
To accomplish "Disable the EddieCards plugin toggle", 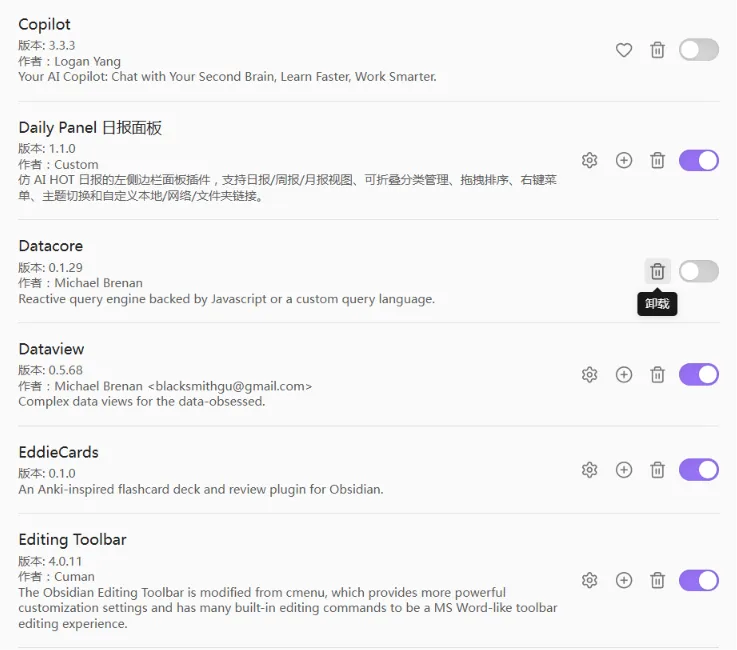I will 698,470.
